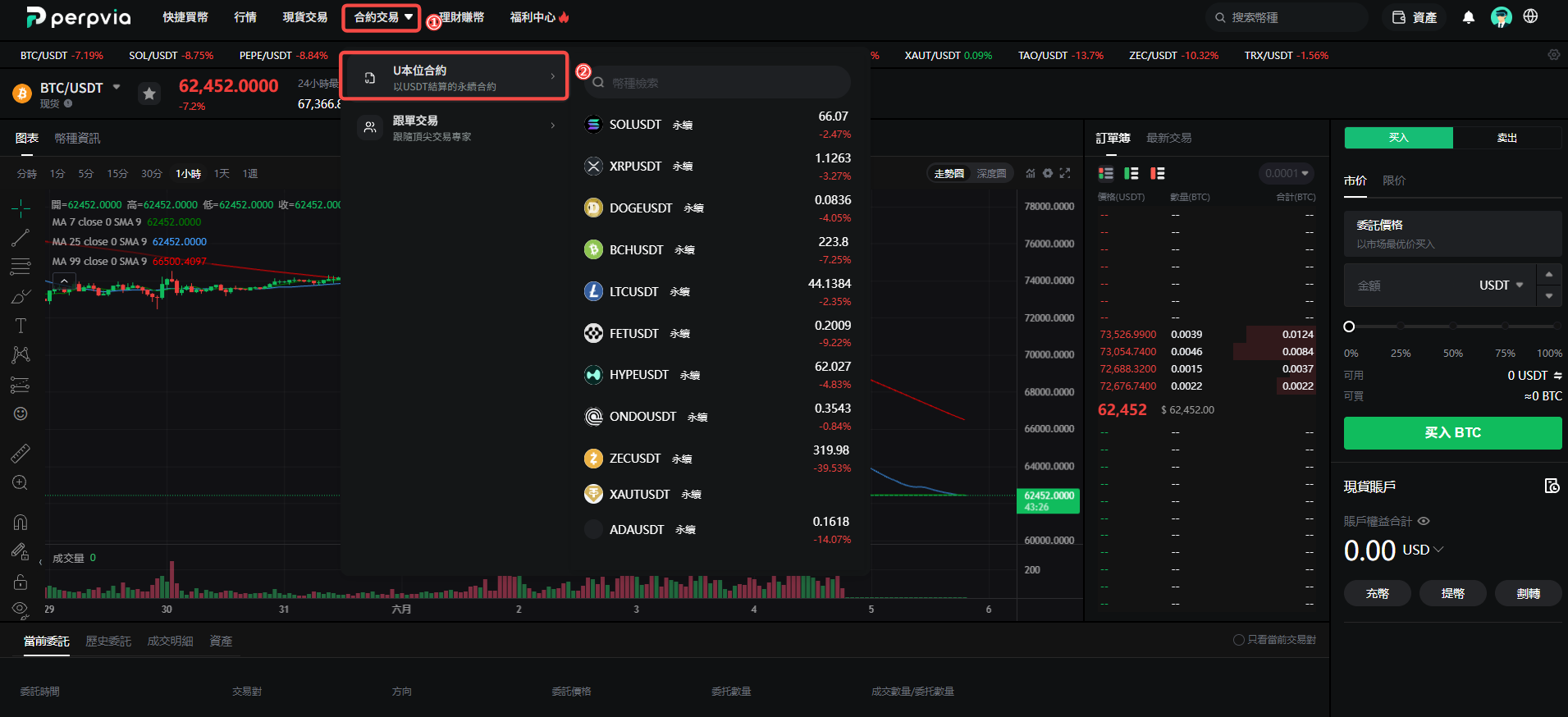1568x717 pixels.
Task: Click the amount slider handle
Action: tap(1349, 327)
